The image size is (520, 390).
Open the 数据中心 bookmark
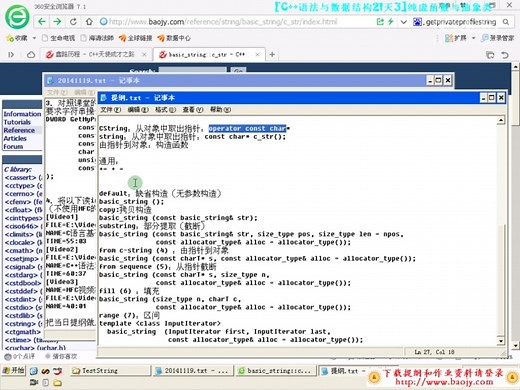pyautogui.click(x=174, y=38)
